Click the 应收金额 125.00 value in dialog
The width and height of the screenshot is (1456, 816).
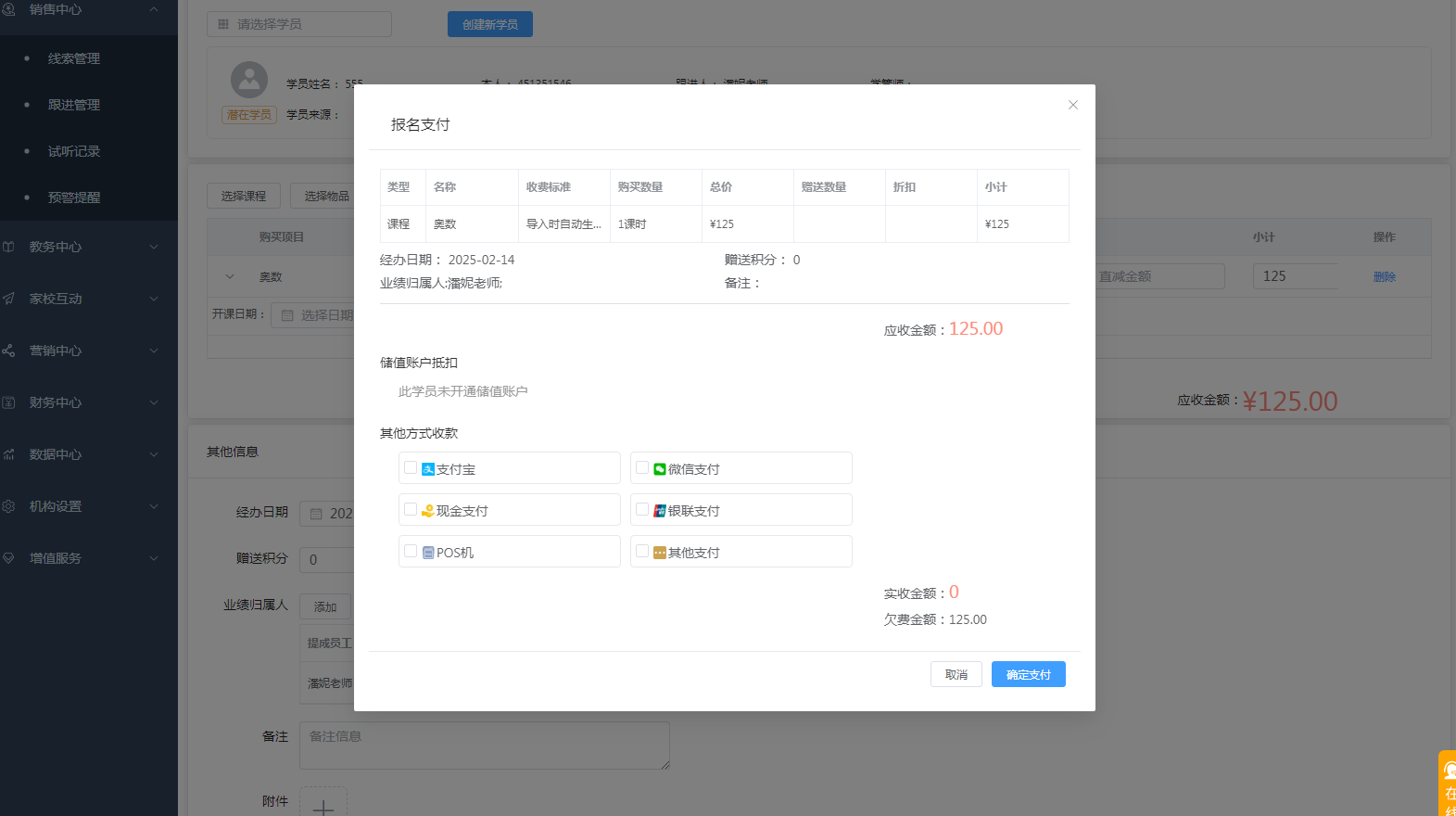click(x=976, y=329)
